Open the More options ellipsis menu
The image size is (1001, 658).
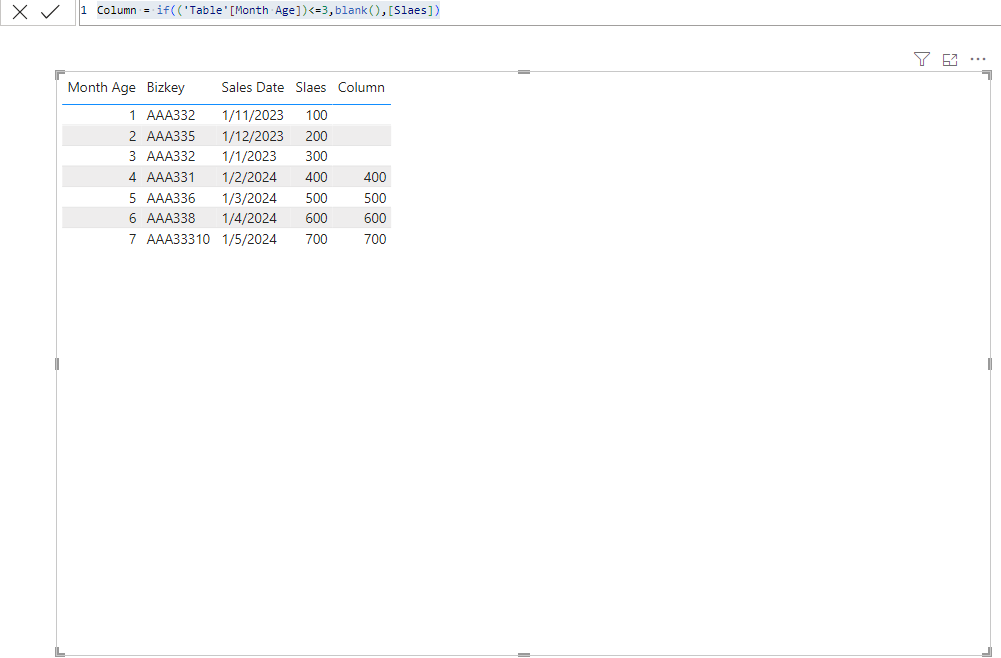[978, 59]
